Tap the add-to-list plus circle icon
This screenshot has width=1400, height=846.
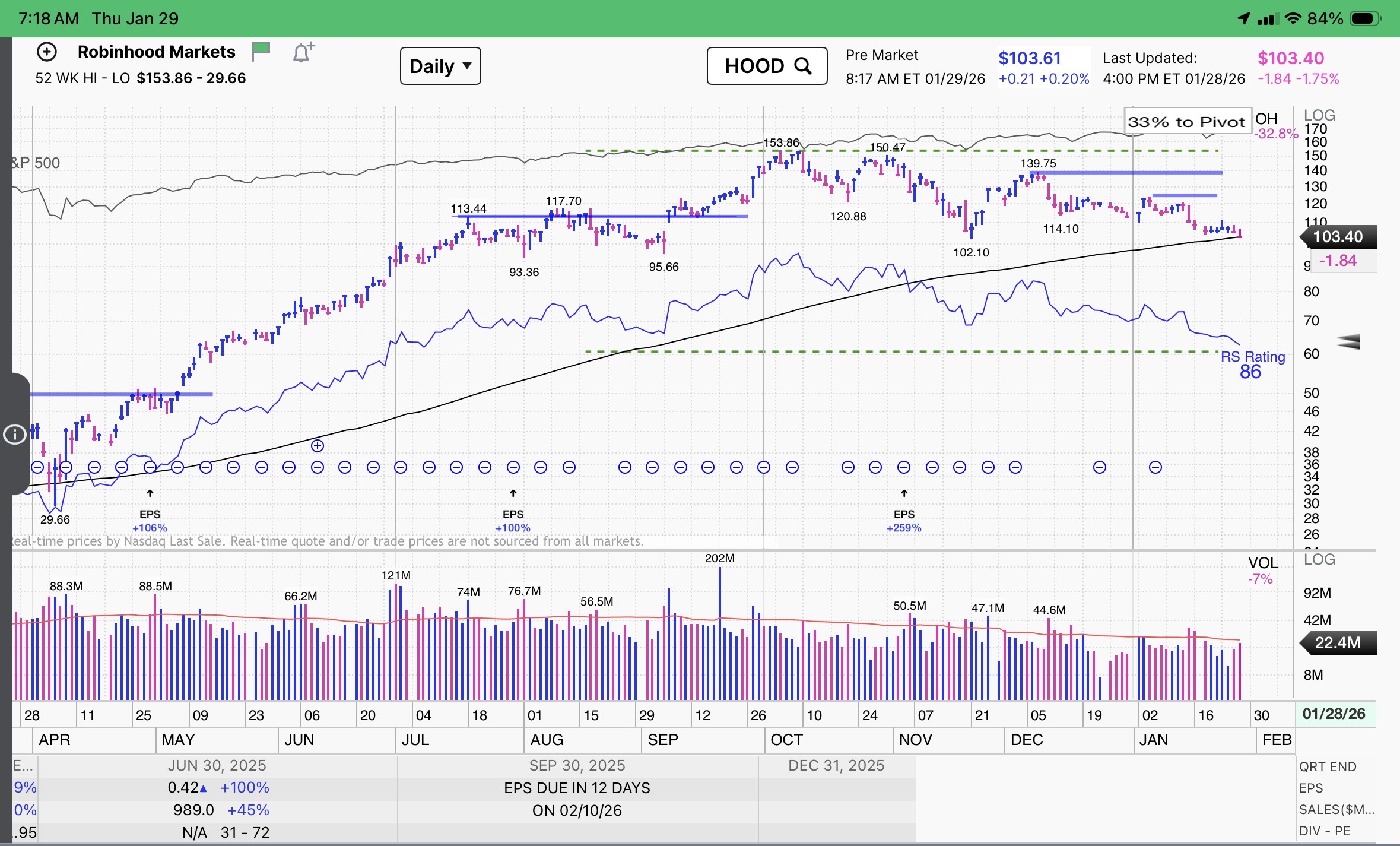click(46, 52)
